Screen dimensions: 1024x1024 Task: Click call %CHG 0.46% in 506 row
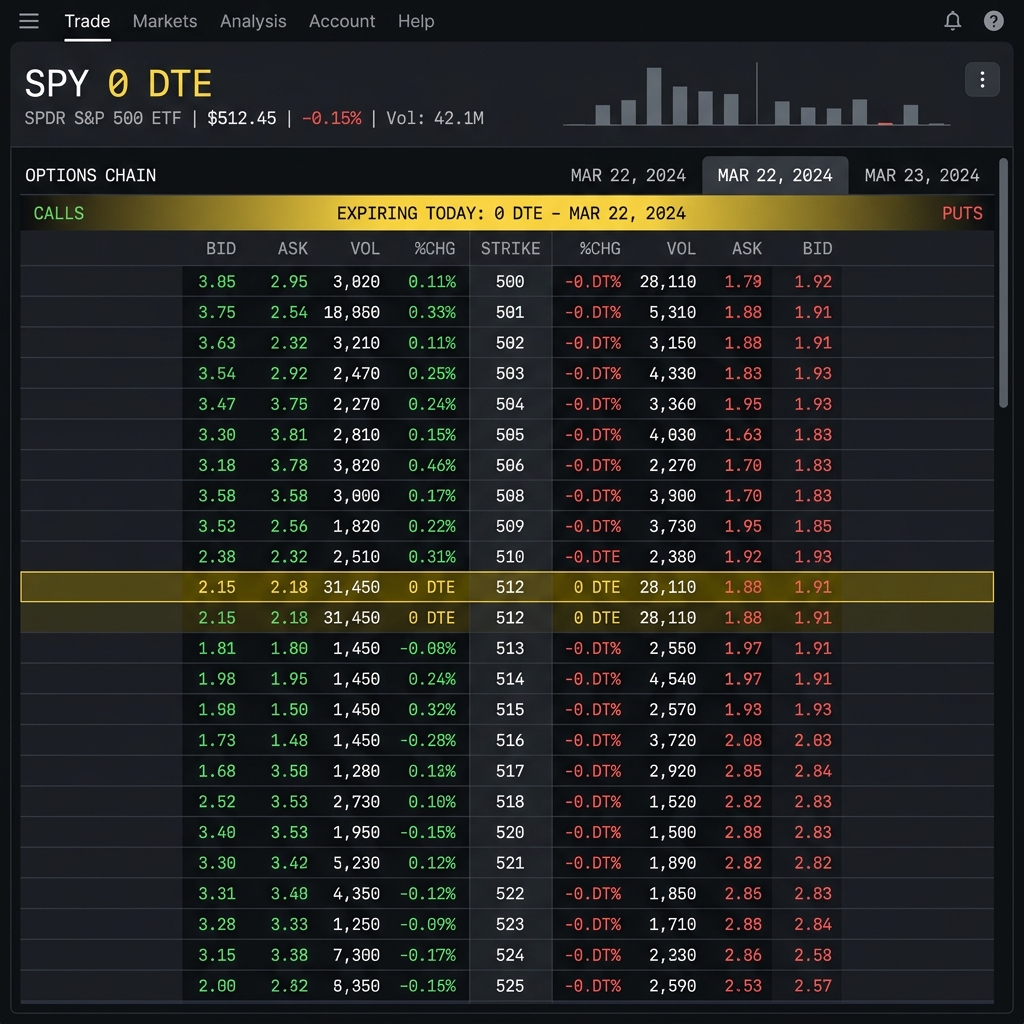(x=432, y=466)
